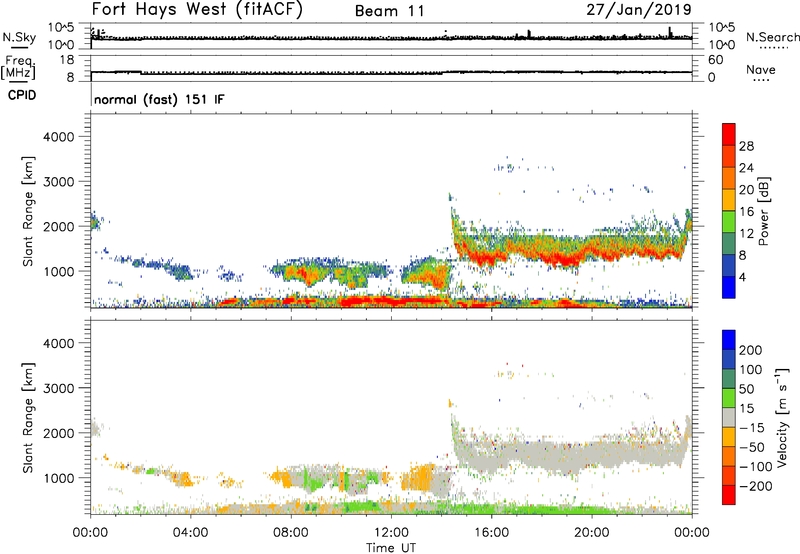Click Velocity panel 'Slant Range [km]' label
Viewport: 800px width, 554px height.
tap(28, 418)
